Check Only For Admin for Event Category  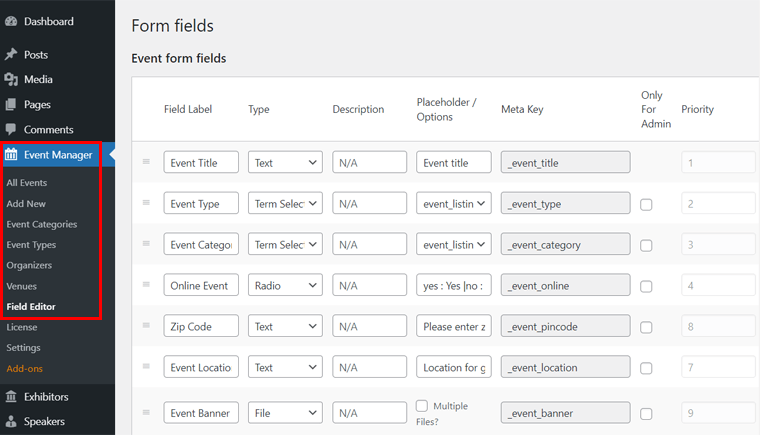[646, 245]
